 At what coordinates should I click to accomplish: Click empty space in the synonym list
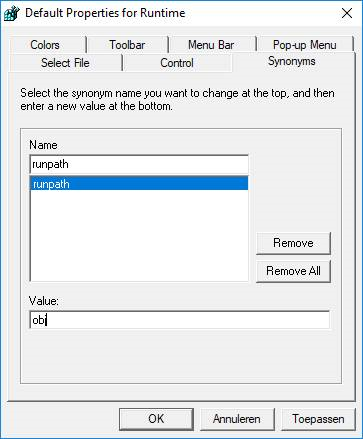pos(139,235)
